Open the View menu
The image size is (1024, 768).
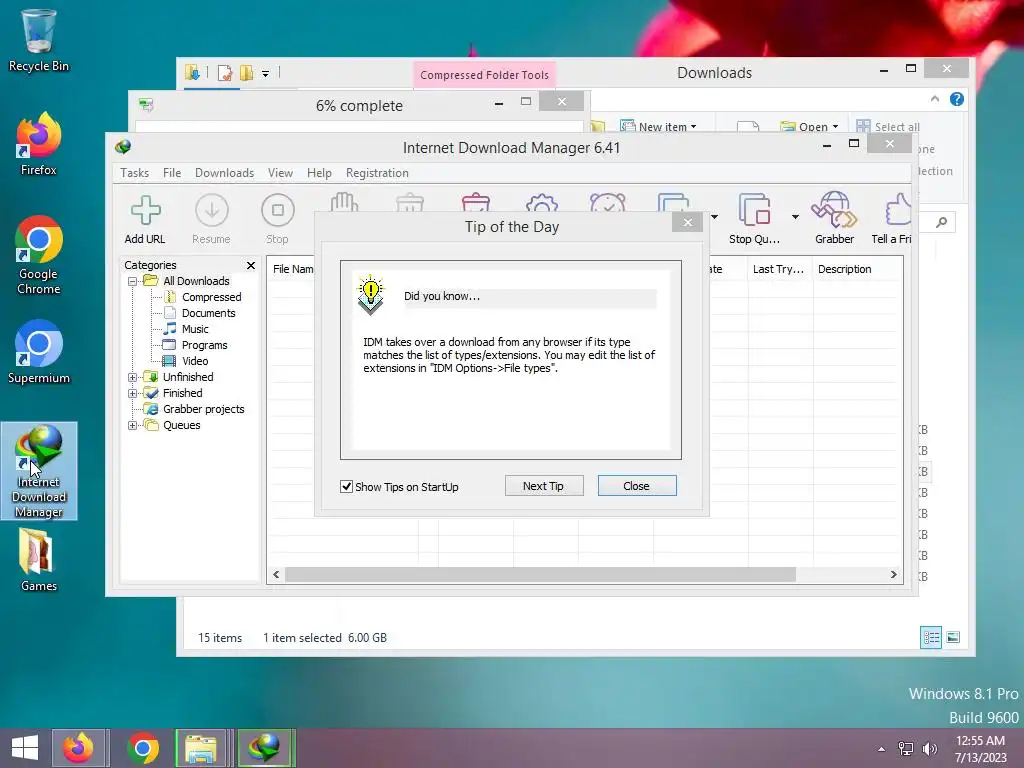coord(280,173)
